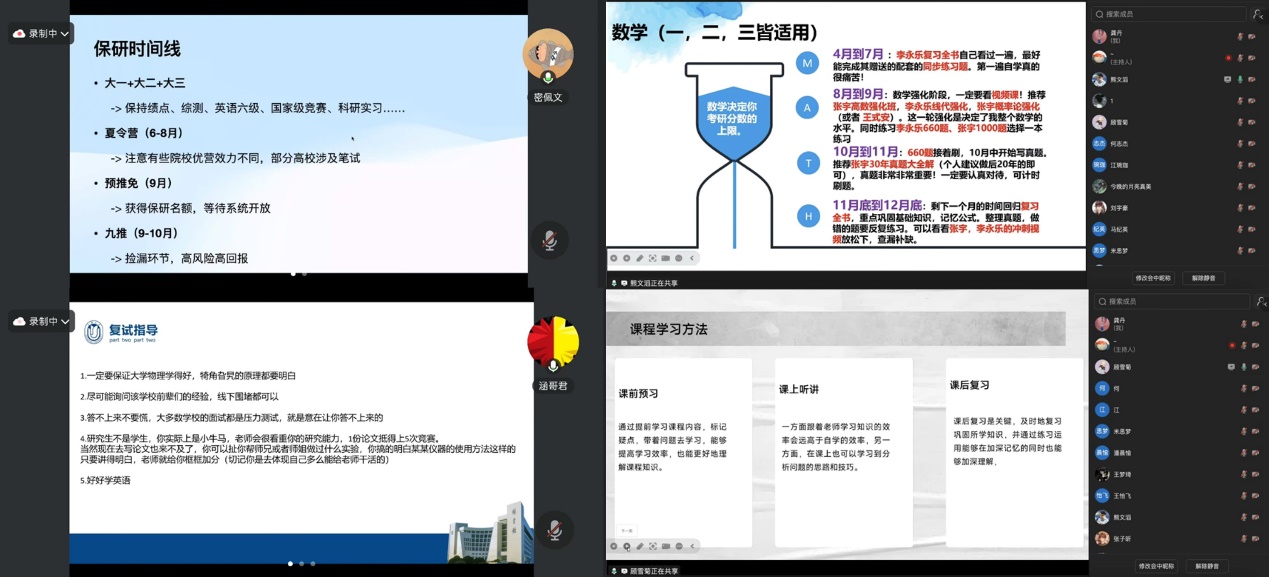Click 解除静音 in the top member panel
1269x577 pixels.
pyautogui.click(x=1203, y=278)
